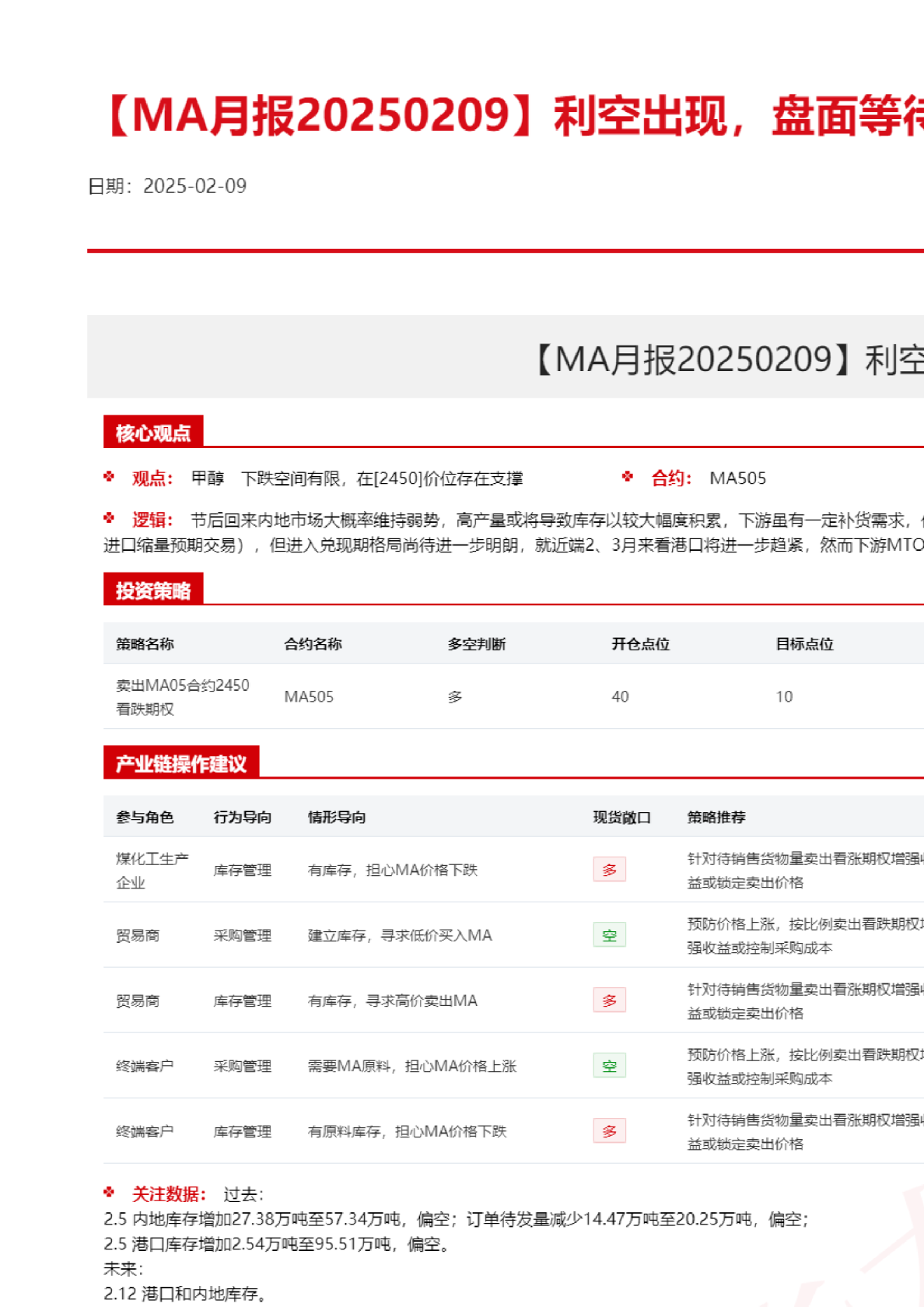
Task: Click the green 空 badge in 终端客户 采购管理 row
Action: (x=609, y=1066)
